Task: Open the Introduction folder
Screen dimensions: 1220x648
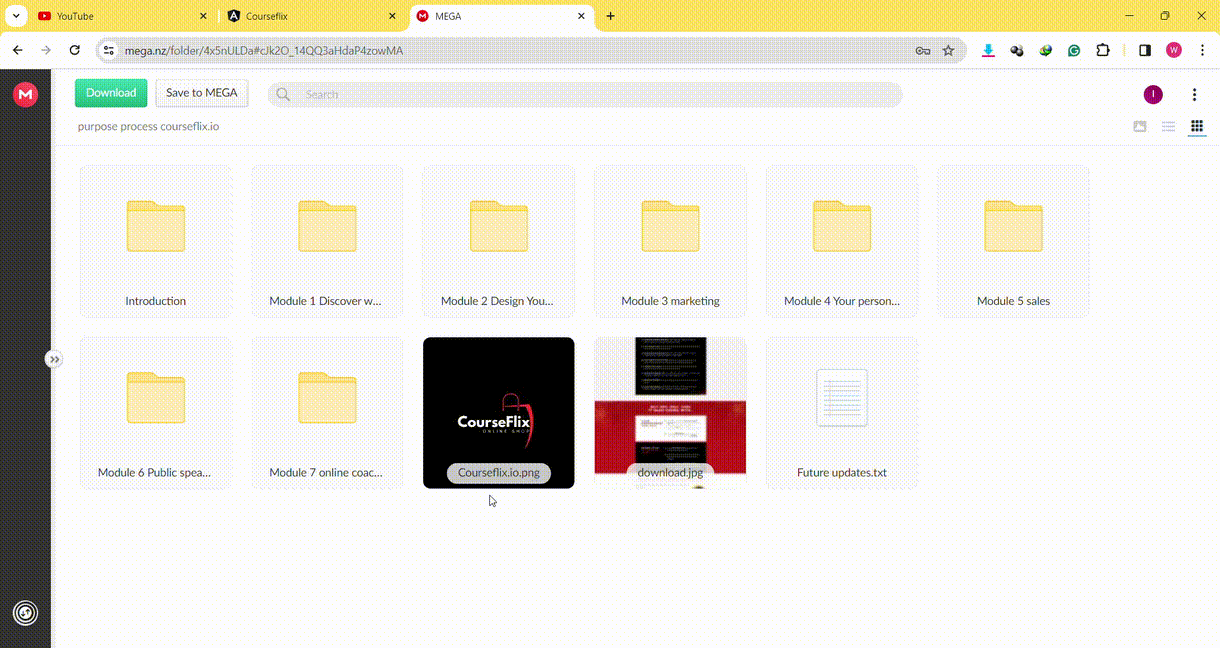Action: click(156, 241)
